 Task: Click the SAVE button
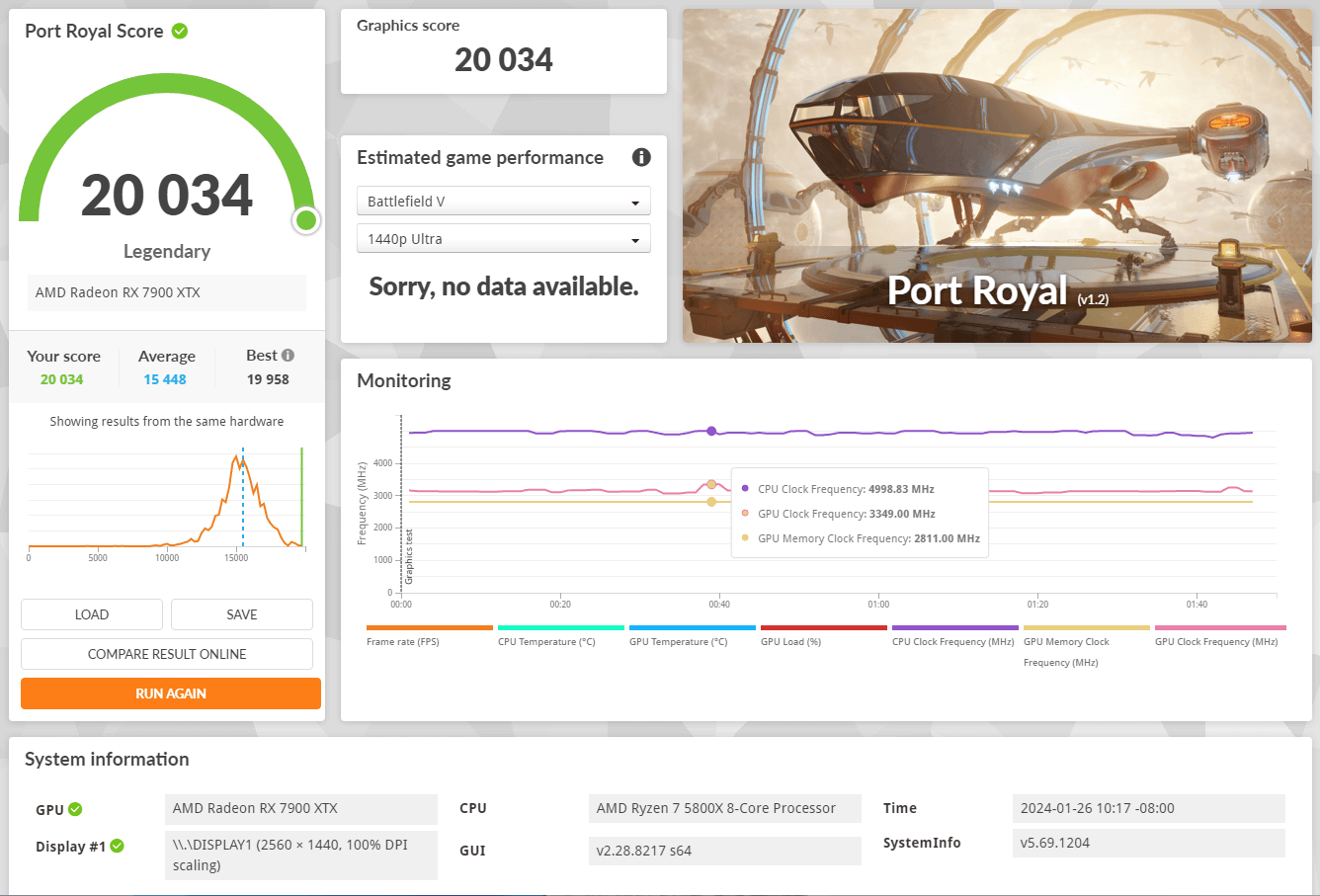242,614
